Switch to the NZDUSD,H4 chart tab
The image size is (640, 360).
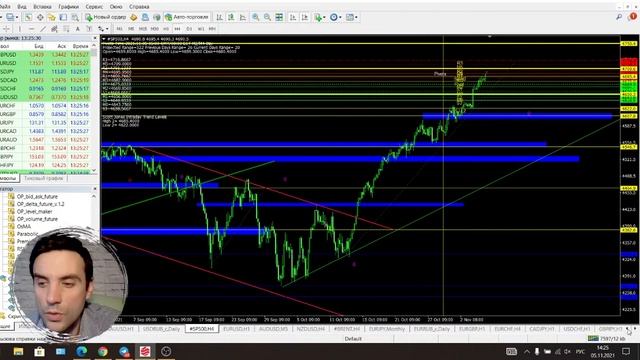pos(311,329)
